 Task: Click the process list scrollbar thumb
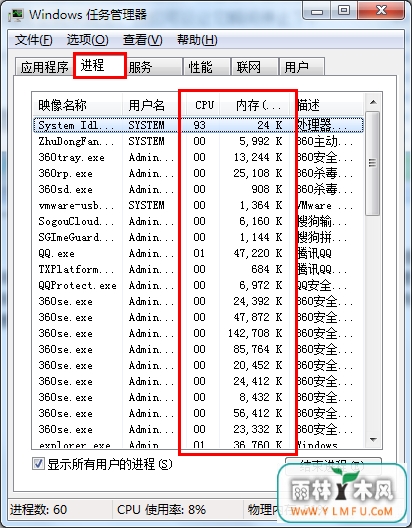click(373, 163)
